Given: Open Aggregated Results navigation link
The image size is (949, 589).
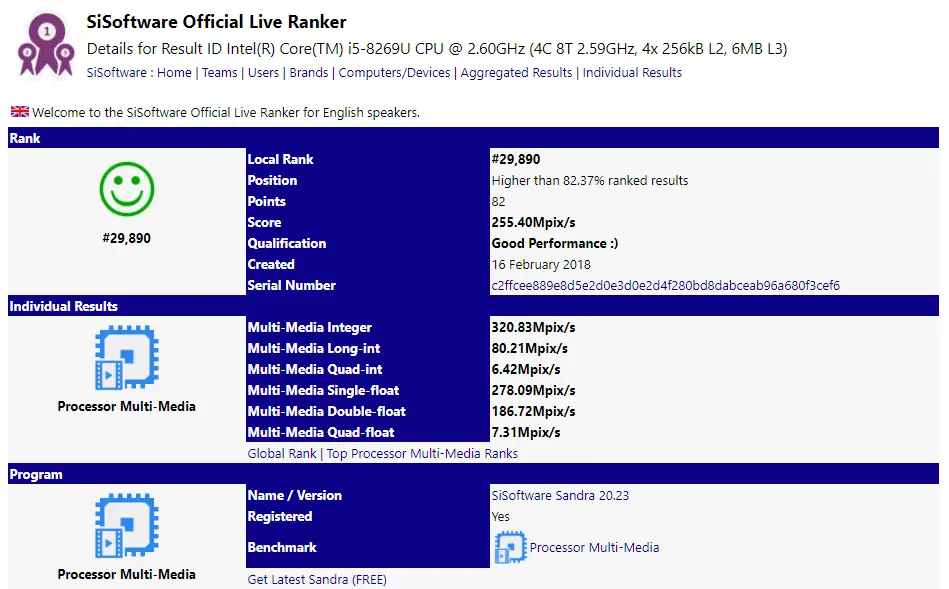Looking at the screenshot, I should click(x=516, y=73).
